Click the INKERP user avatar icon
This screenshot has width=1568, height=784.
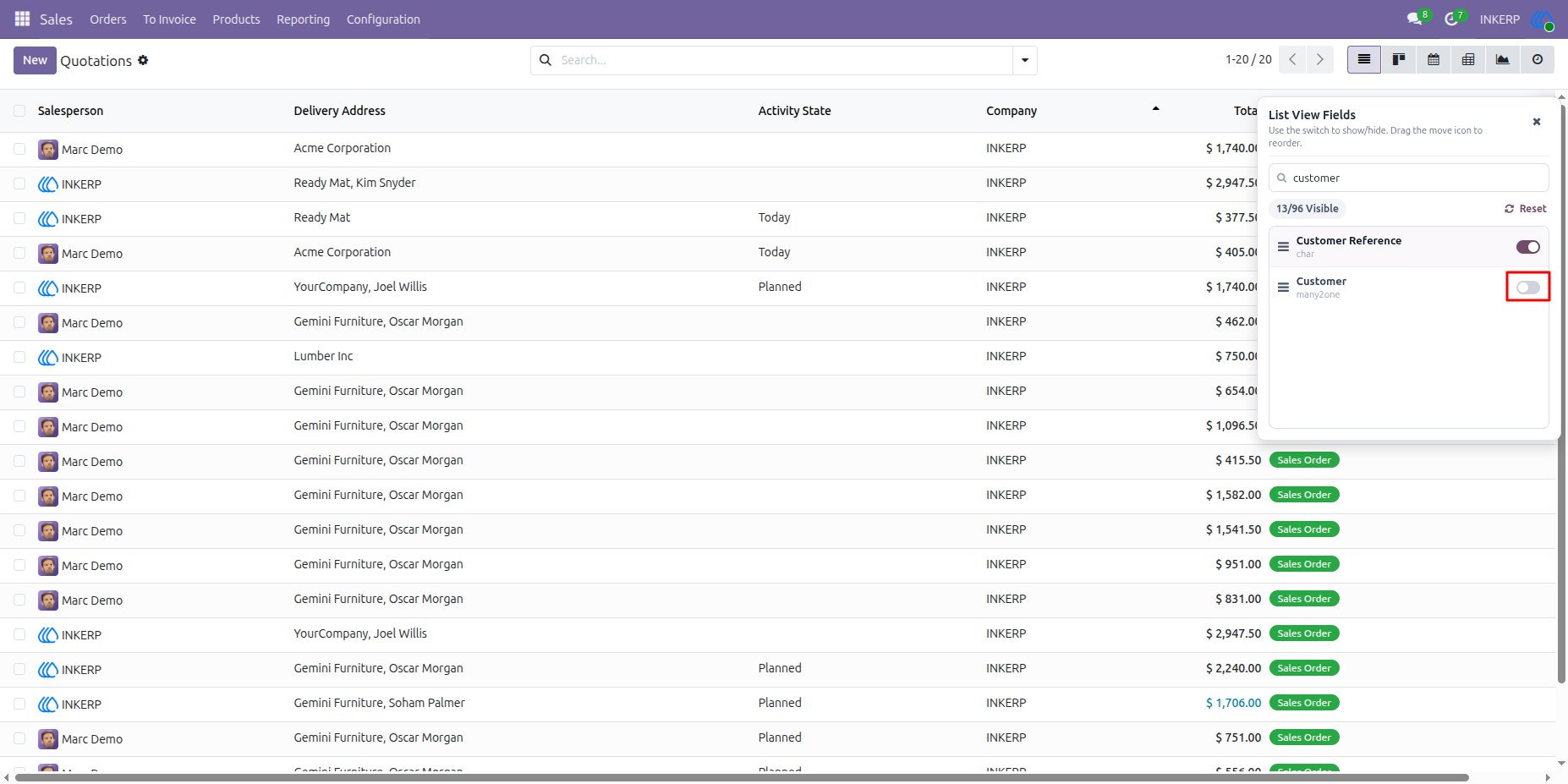[x=1542, y=19]
